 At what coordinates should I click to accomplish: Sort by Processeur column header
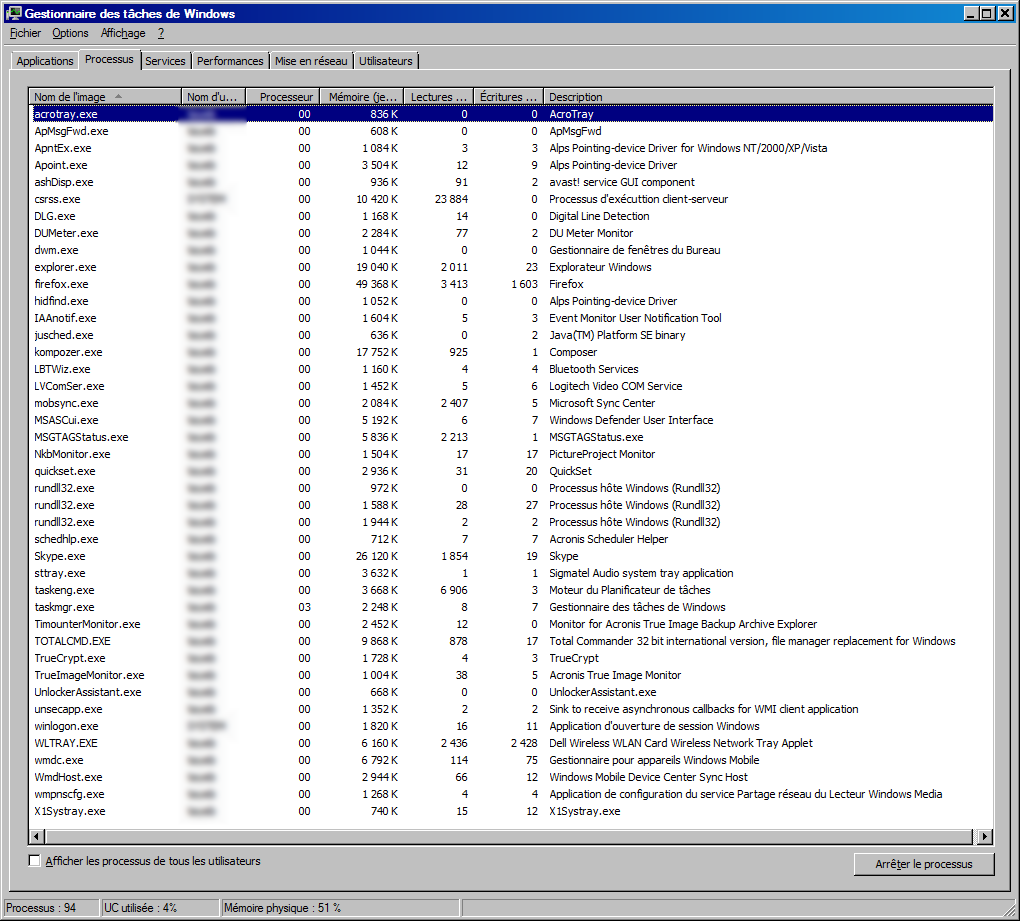pos(282,97)
